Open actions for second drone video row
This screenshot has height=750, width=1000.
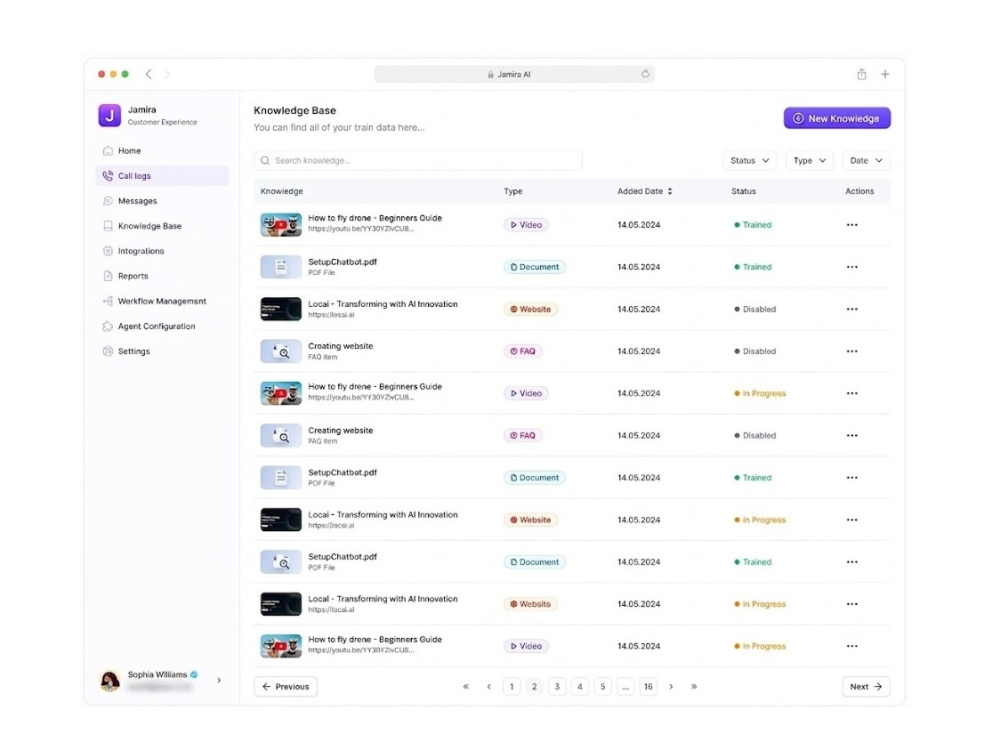pyautogui.click(x=852, y=393)
